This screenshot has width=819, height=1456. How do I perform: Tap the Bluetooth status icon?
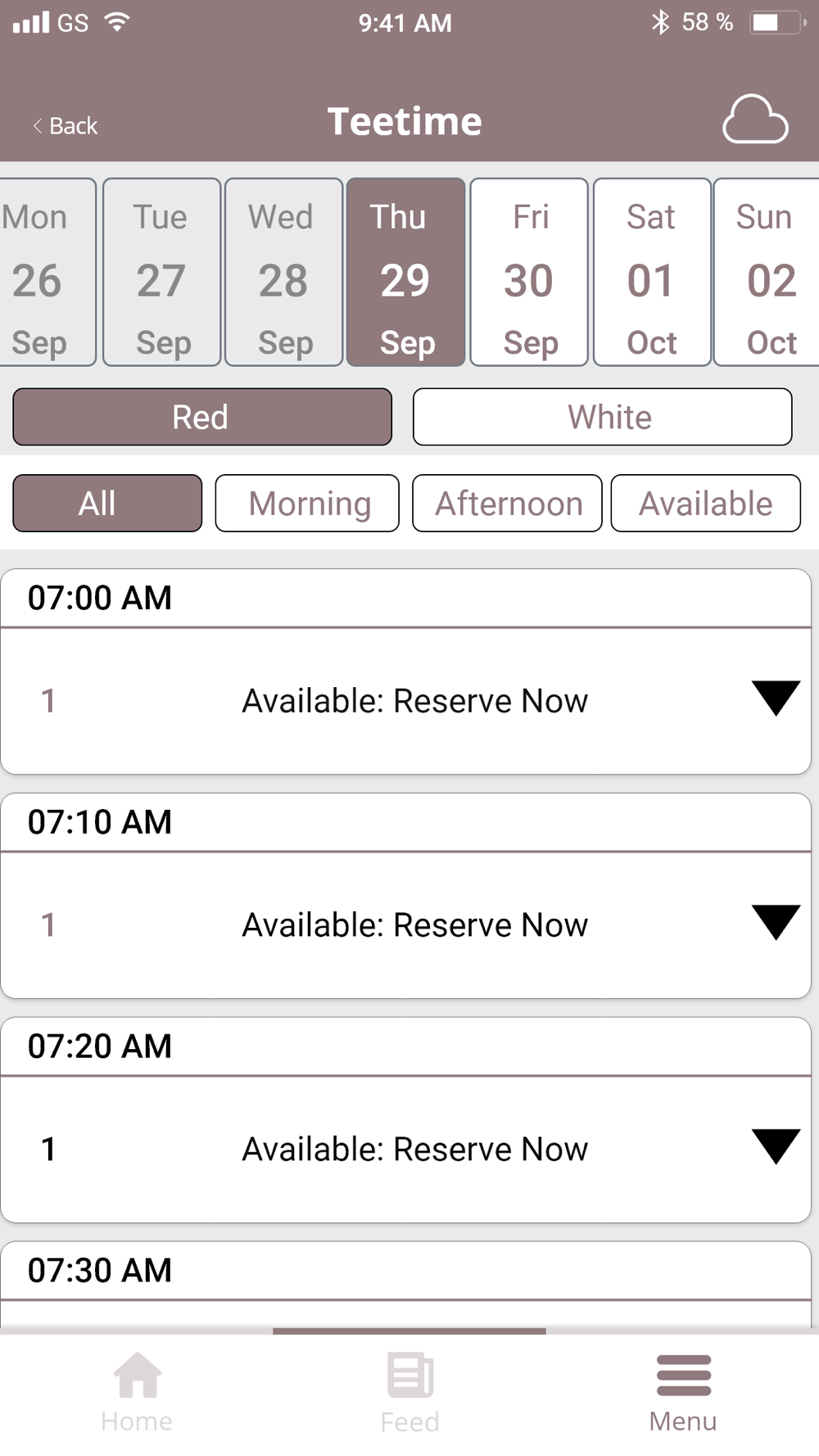tap(660, 22)
